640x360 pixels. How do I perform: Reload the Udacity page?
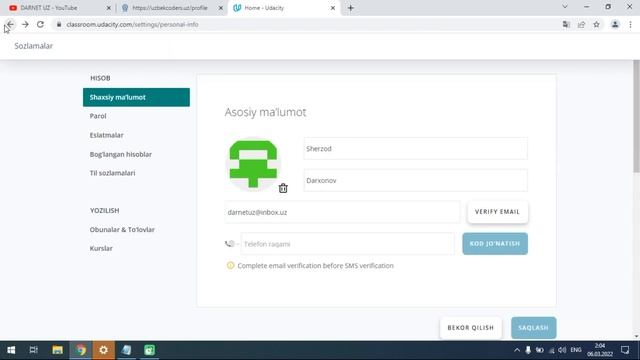40,24
